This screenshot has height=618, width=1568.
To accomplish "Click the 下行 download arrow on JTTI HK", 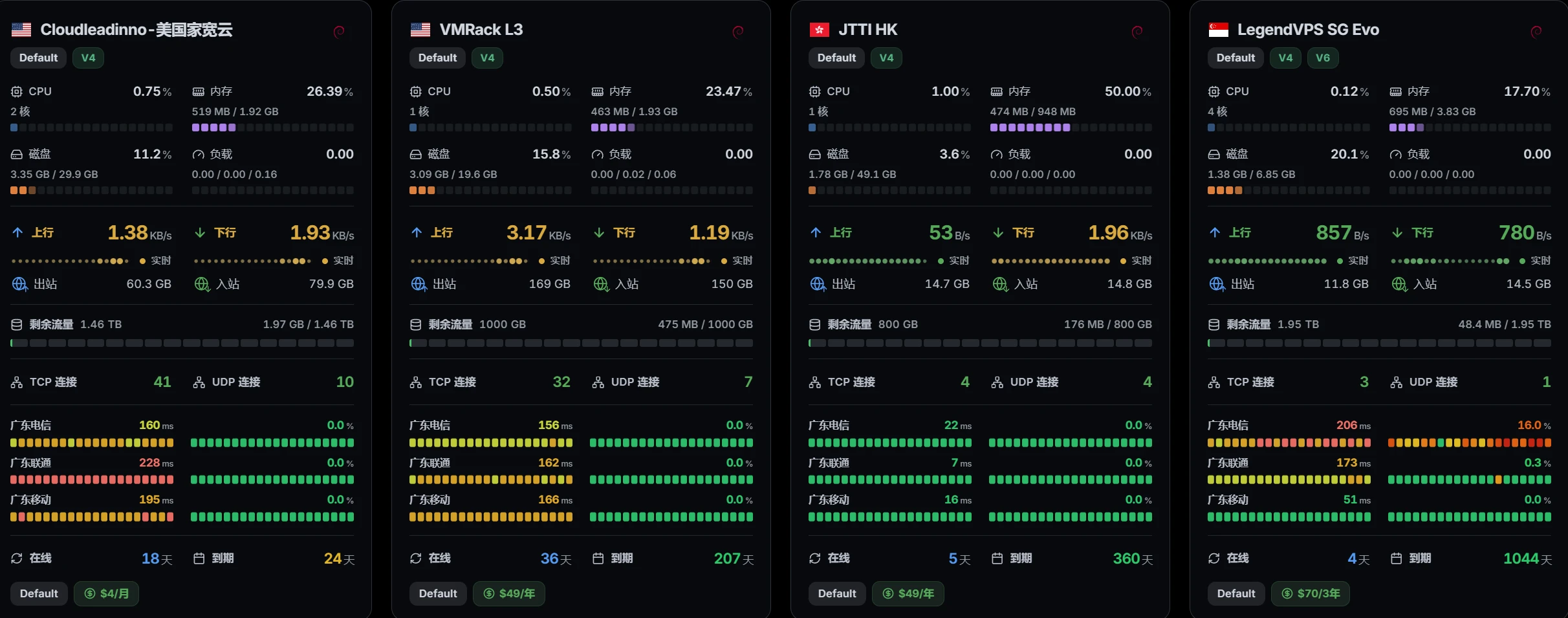I will click(998, 232).
